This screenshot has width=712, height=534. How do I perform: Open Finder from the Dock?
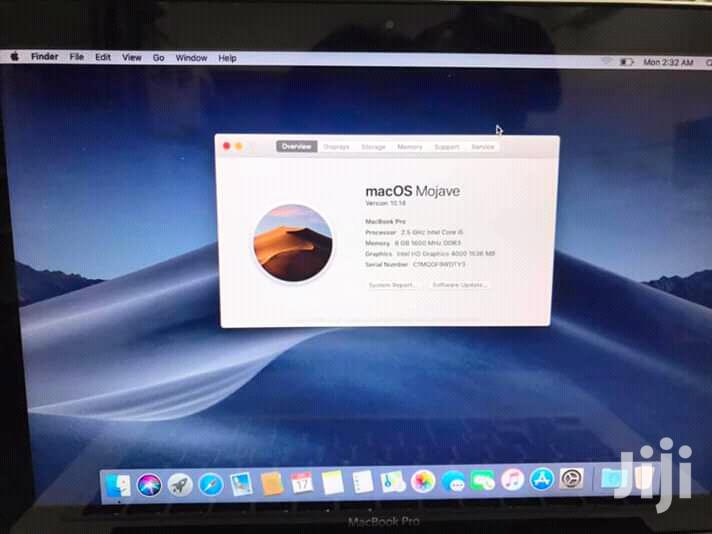(118, 485)
